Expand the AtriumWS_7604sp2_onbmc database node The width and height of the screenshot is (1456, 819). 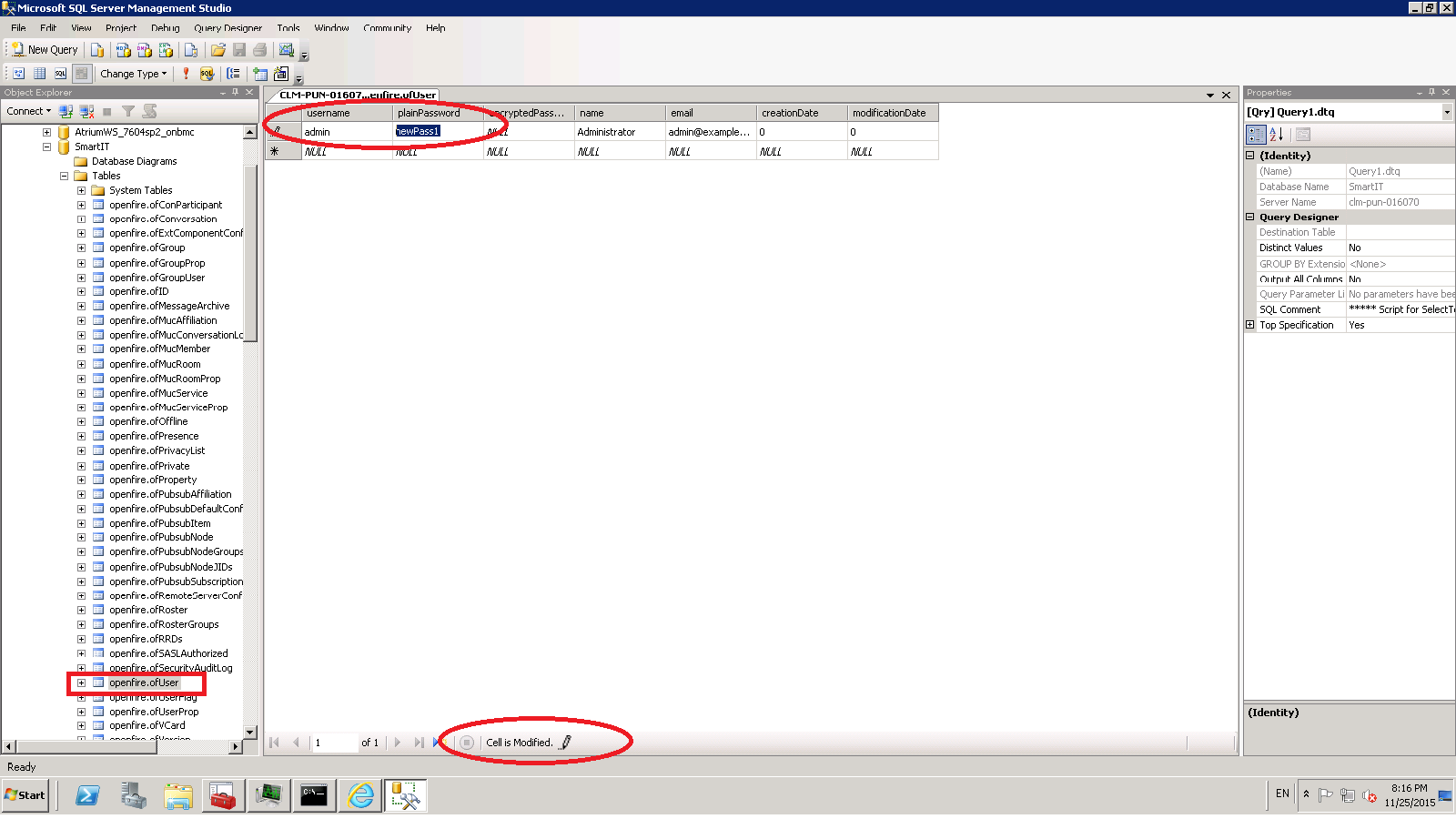tap(47, 132)
